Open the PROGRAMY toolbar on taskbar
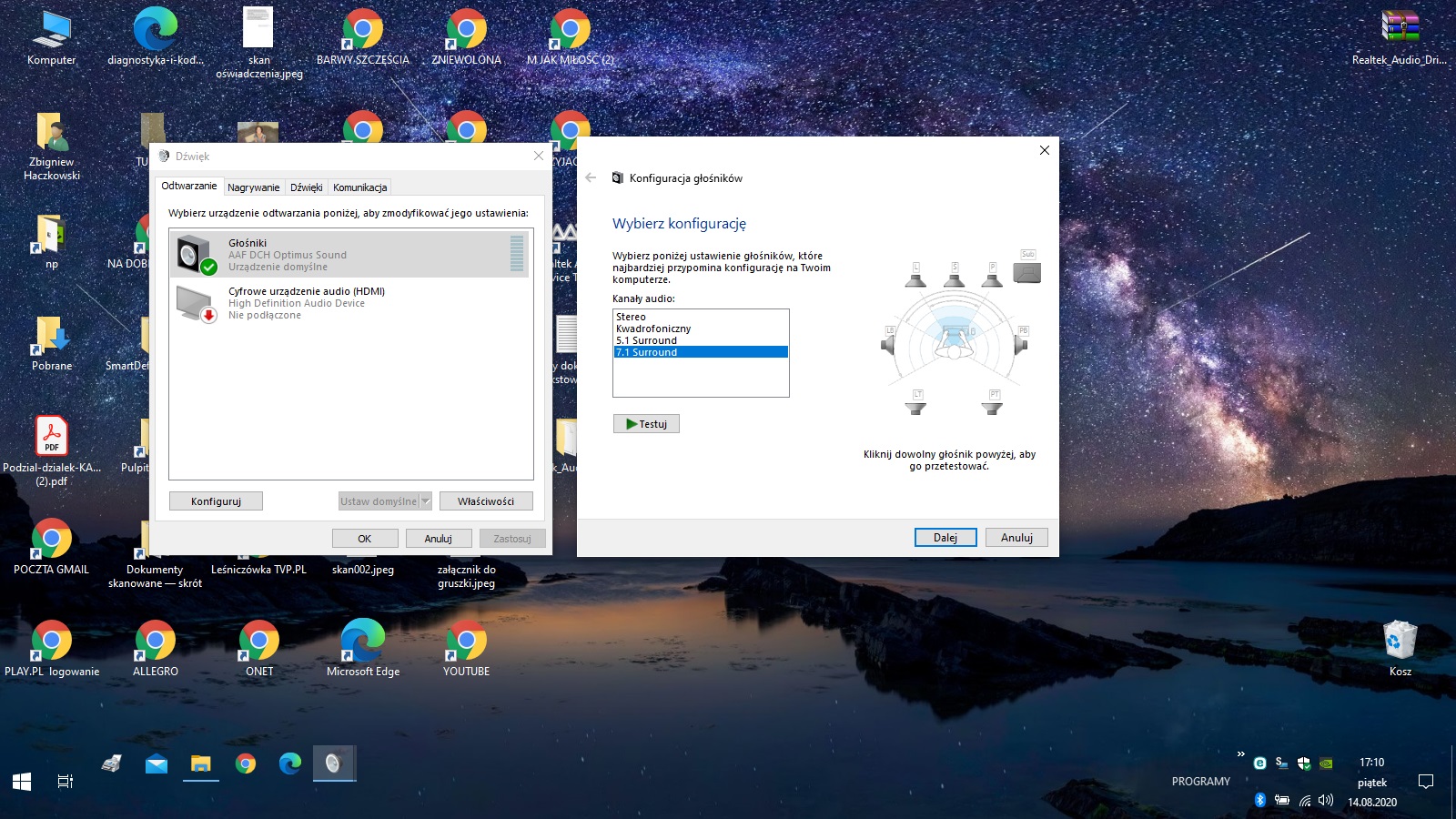The image size is (1456, 819). tap(1200, 781)
